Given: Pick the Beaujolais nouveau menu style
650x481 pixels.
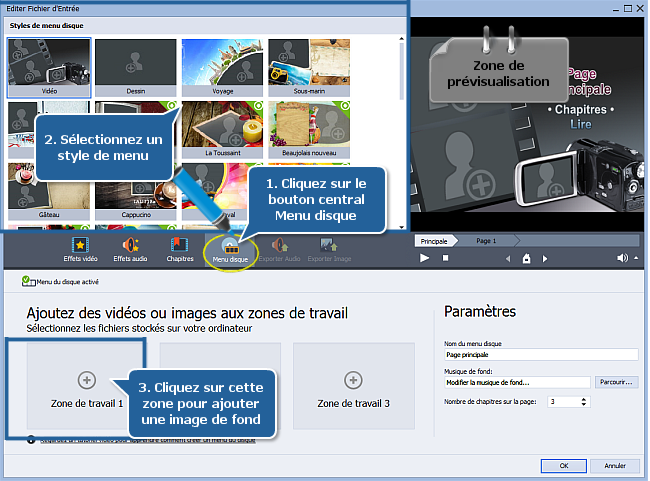Looking at the screenshot, I should coord(309,129).
